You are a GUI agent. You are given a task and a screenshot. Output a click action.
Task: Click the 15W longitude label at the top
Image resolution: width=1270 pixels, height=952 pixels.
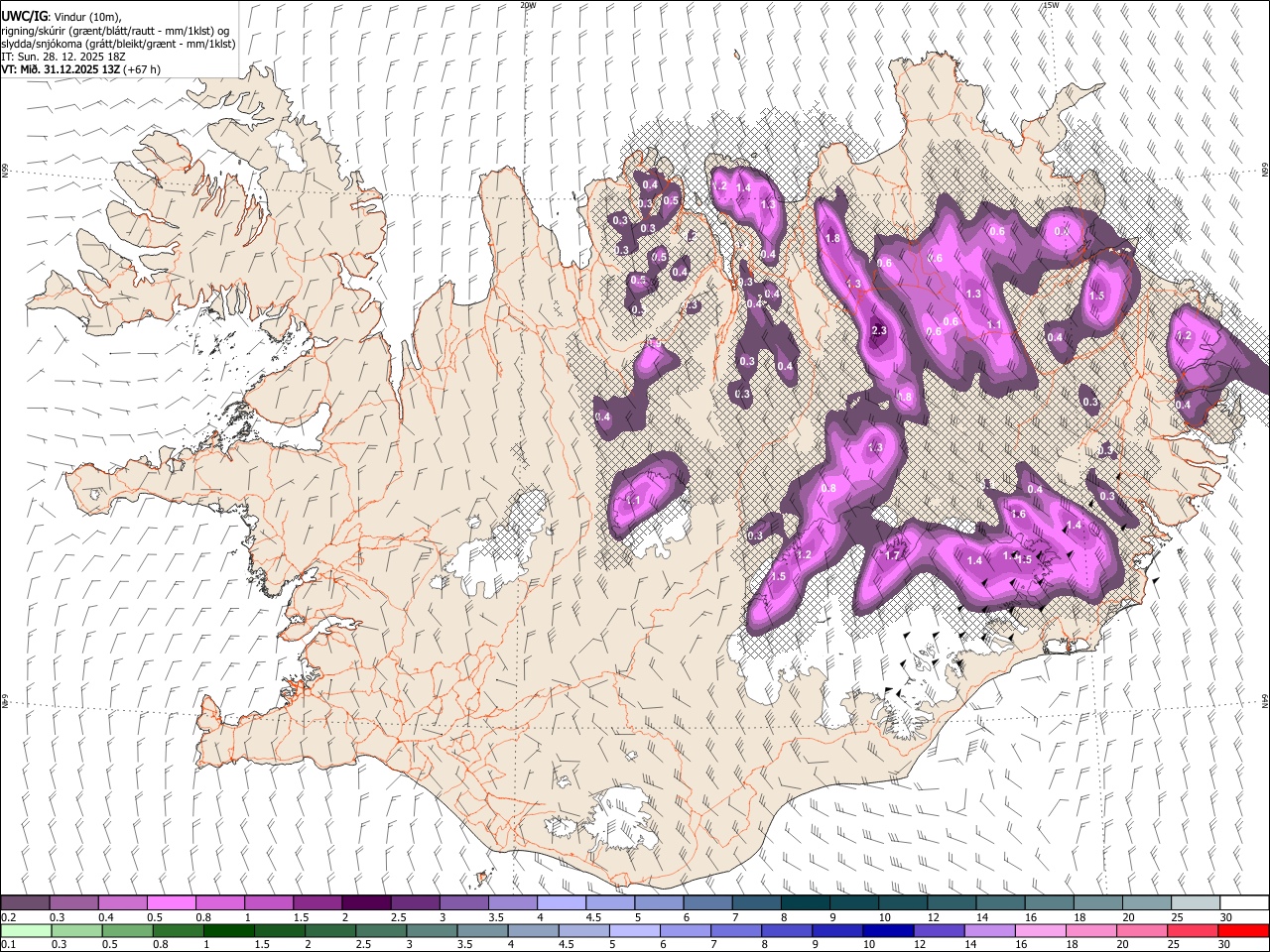click(1051, 5)
